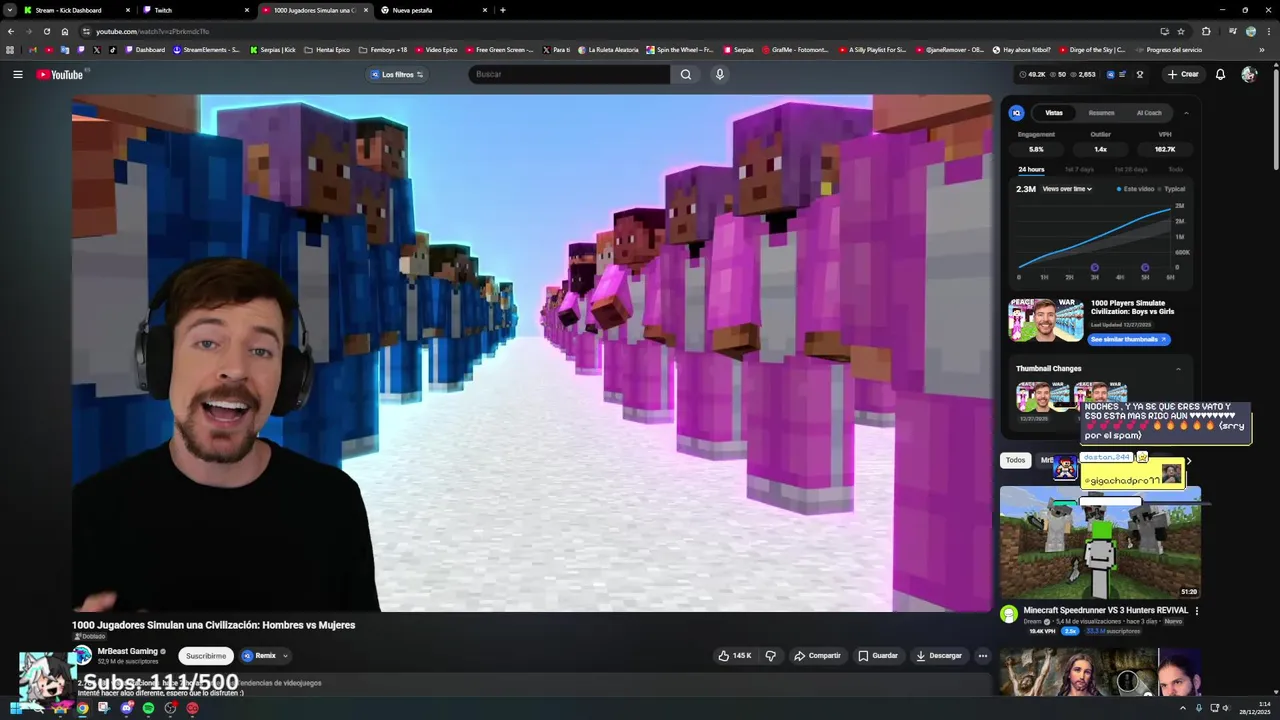The height and width of the screenshot is (720, 1280).
Task: Open YouTube notifications bell
Action: [1220, 74]
